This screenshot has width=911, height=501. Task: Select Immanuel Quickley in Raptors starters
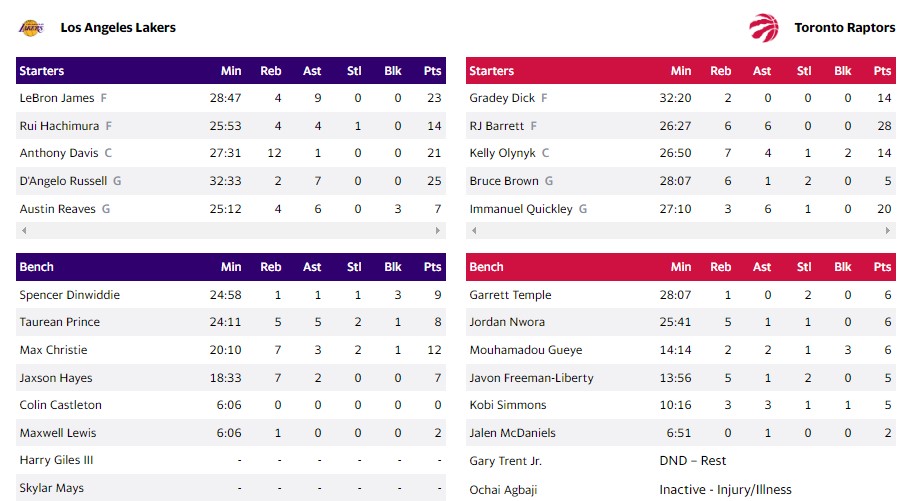point(521,209)
